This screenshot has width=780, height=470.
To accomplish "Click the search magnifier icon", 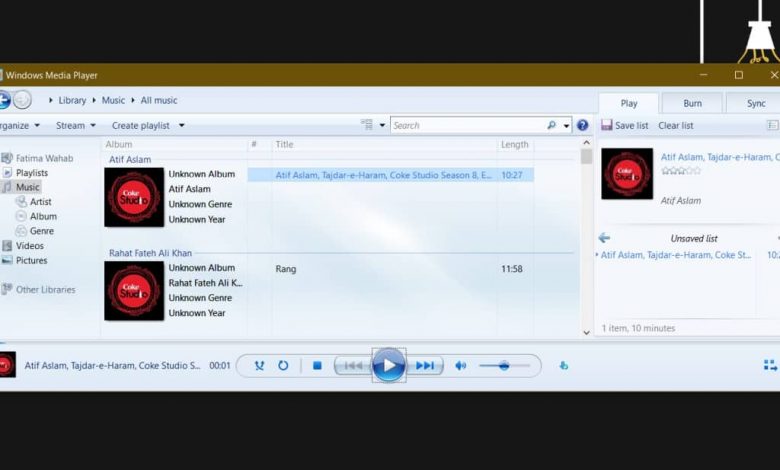I will pos(551,125).
